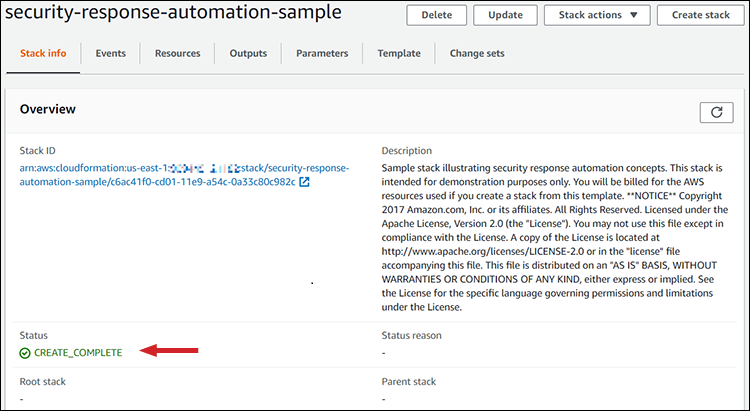
Task: Click the Delete button
Action: pos(437,15)
